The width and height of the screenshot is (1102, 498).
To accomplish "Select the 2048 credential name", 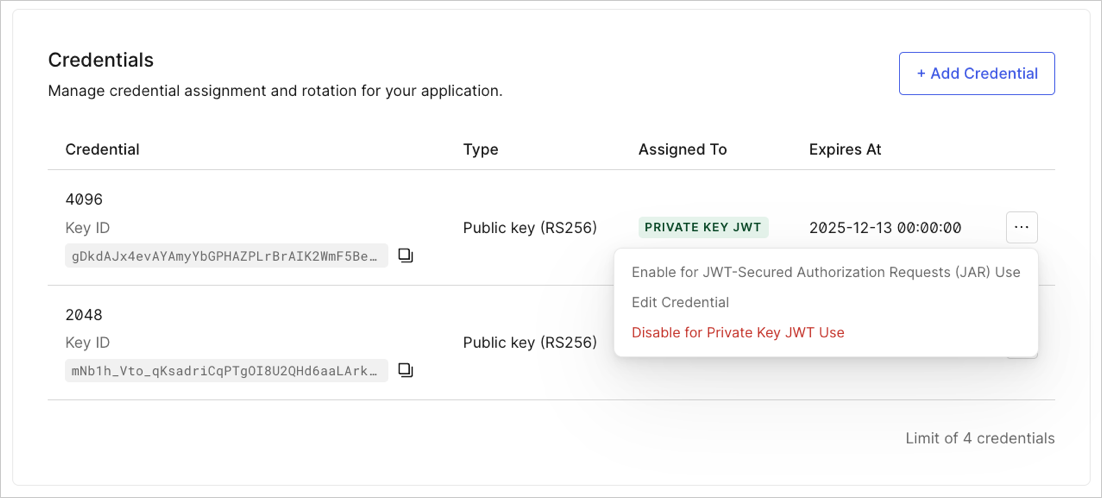I will 84,314.
